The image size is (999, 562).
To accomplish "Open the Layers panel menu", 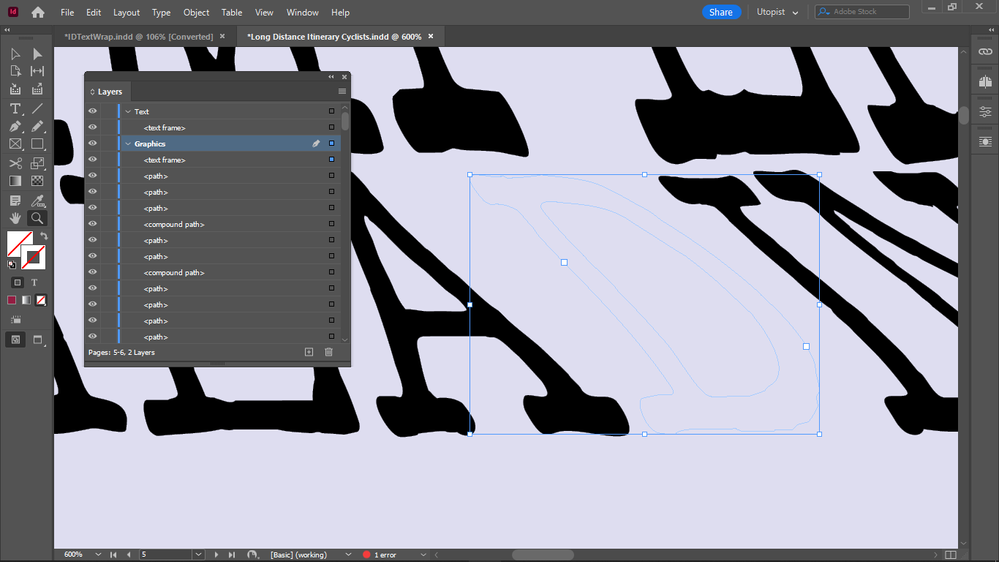I will pos(342,92).
